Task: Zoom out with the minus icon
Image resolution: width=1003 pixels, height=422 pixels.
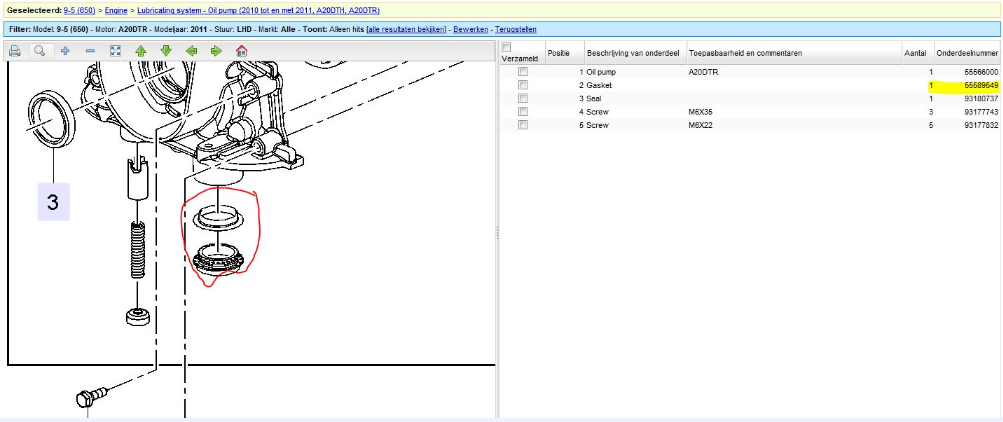Action: (x=90, y=50)
